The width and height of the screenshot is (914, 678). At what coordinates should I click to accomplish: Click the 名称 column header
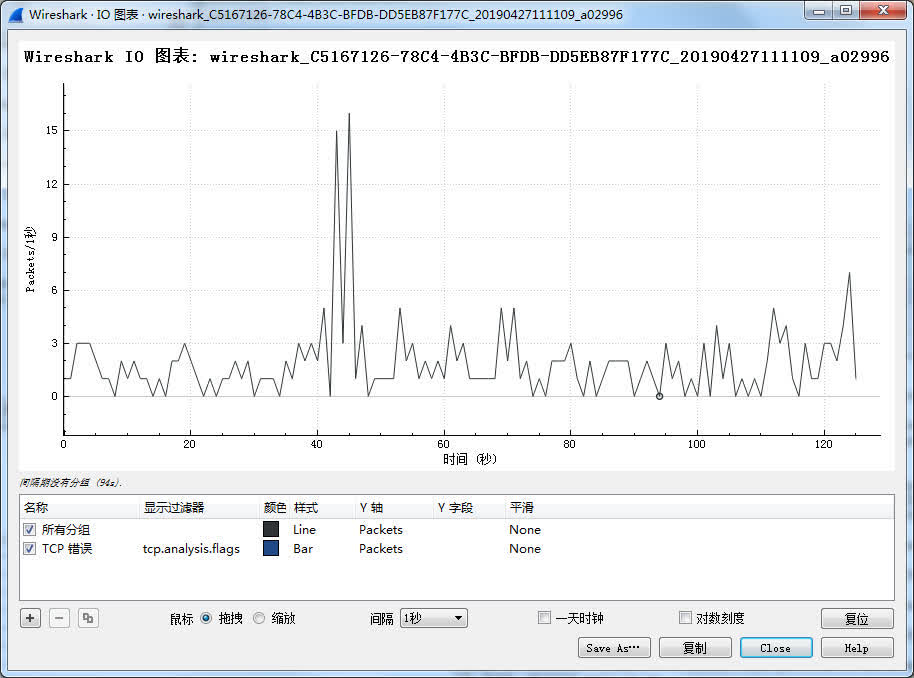tap(36, 508)
